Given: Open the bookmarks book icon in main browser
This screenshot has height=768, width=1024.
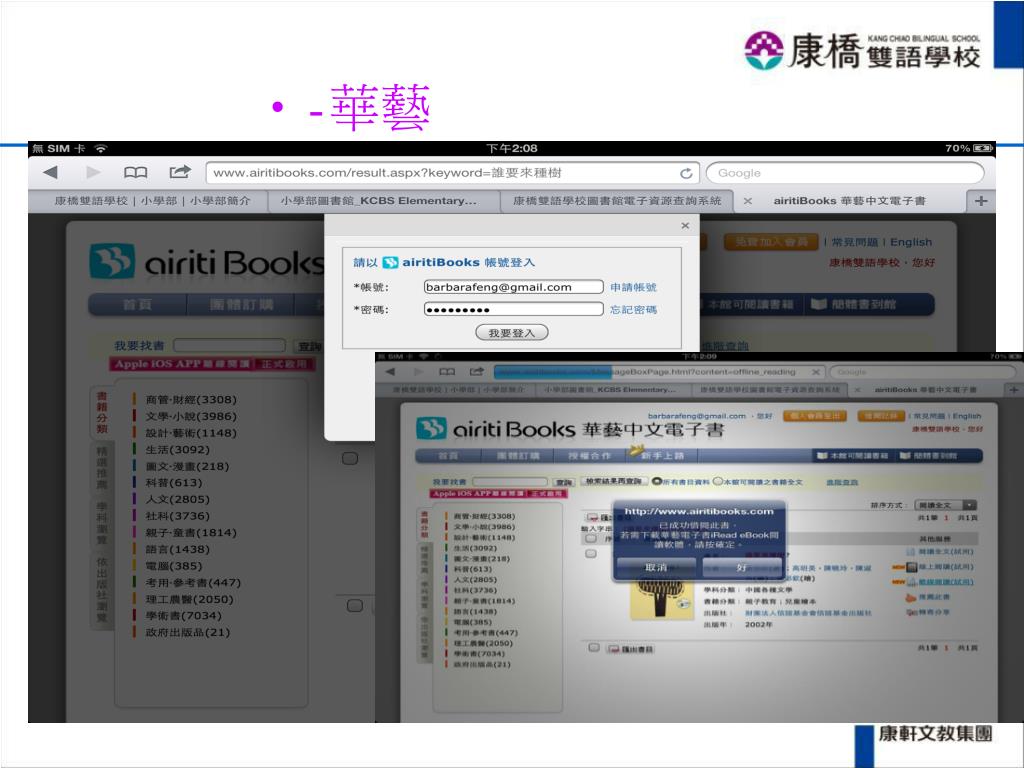Looking at the screenshot, I should [135, 172].
